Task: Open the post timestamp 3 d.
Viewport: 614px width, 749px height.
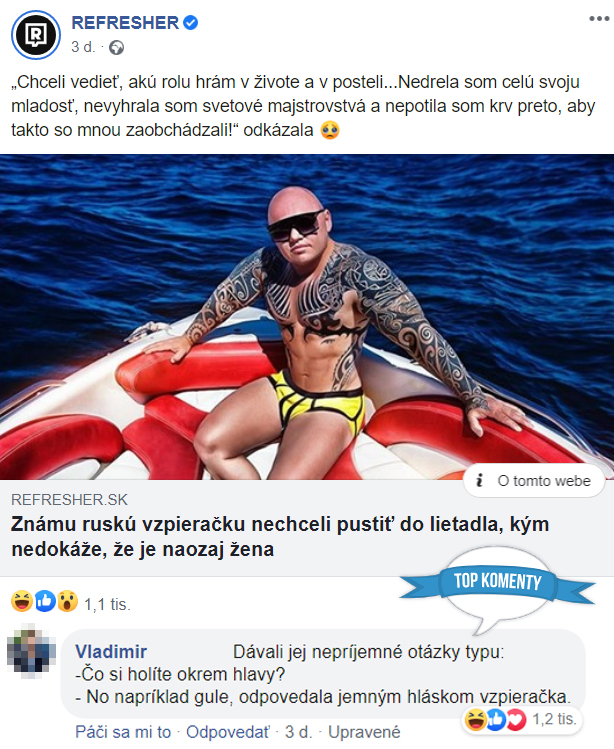Action: tap(83, 47)
